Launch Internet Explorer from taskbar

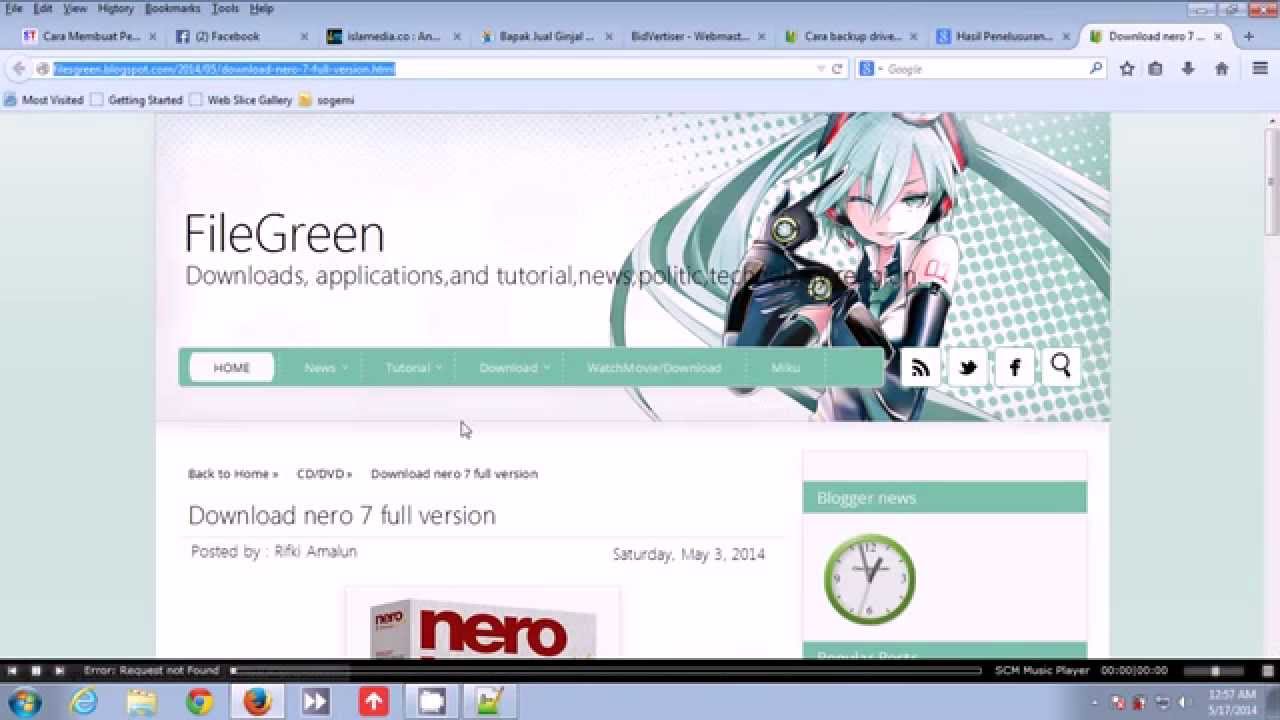[84, 702]
